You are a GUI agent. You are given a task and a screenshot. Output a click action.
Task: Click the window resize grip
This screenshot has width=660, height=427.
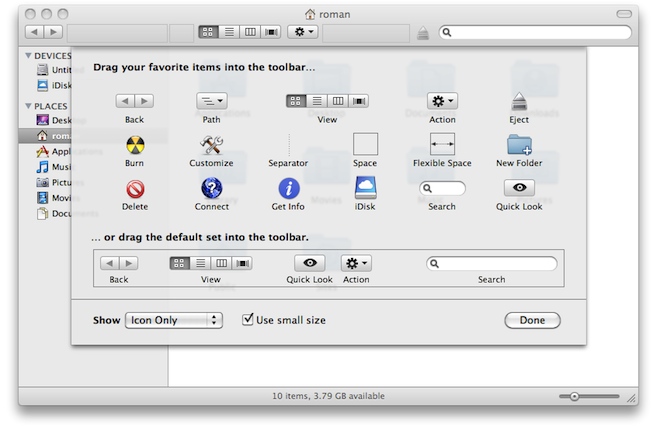point(632,398)
